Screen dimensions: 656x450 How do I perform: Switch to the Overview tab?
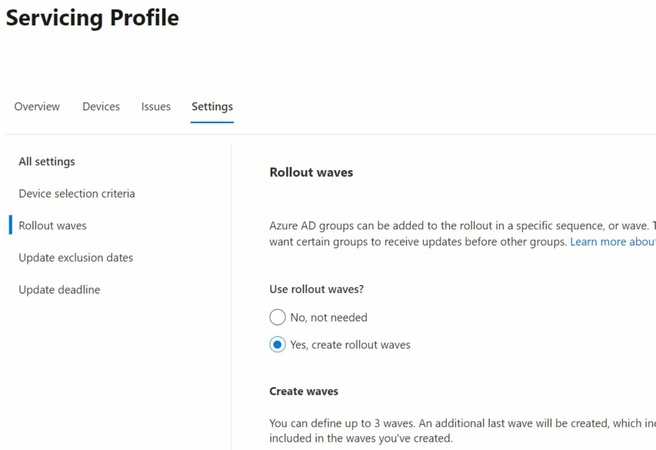pos(37,107)
